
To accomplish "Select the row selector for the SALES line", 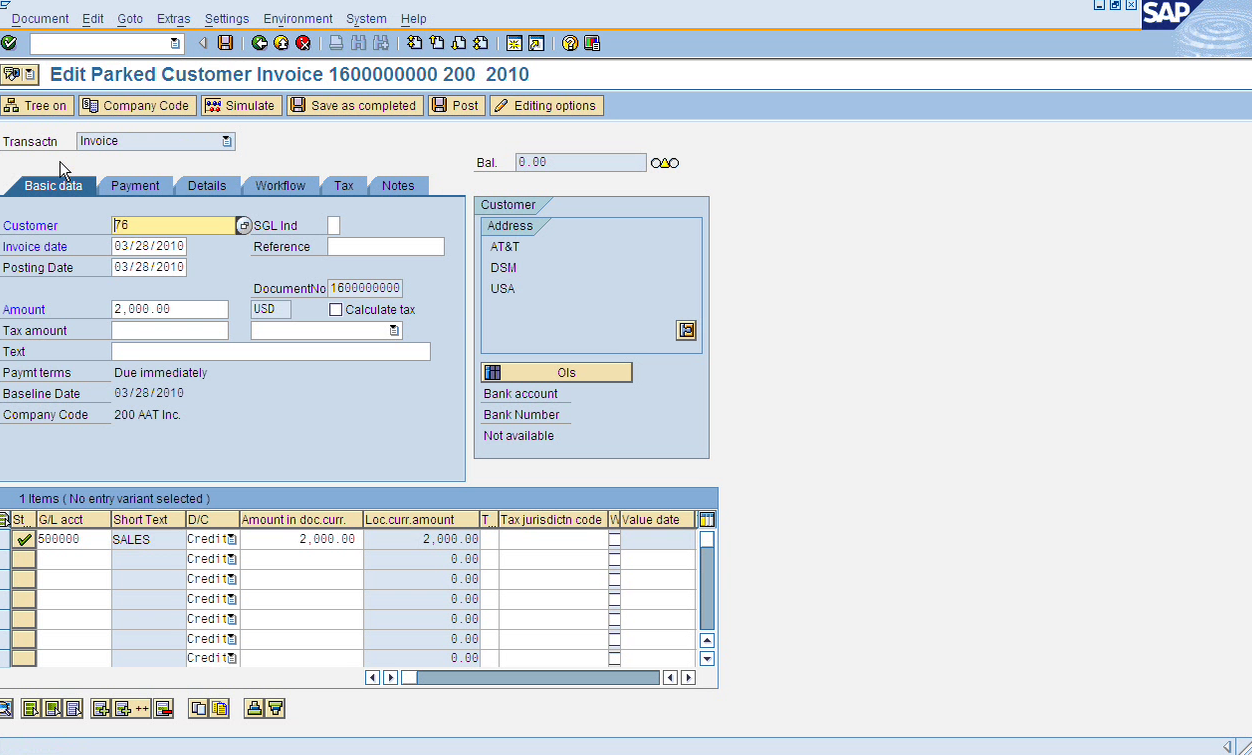I will coord(5,539).
